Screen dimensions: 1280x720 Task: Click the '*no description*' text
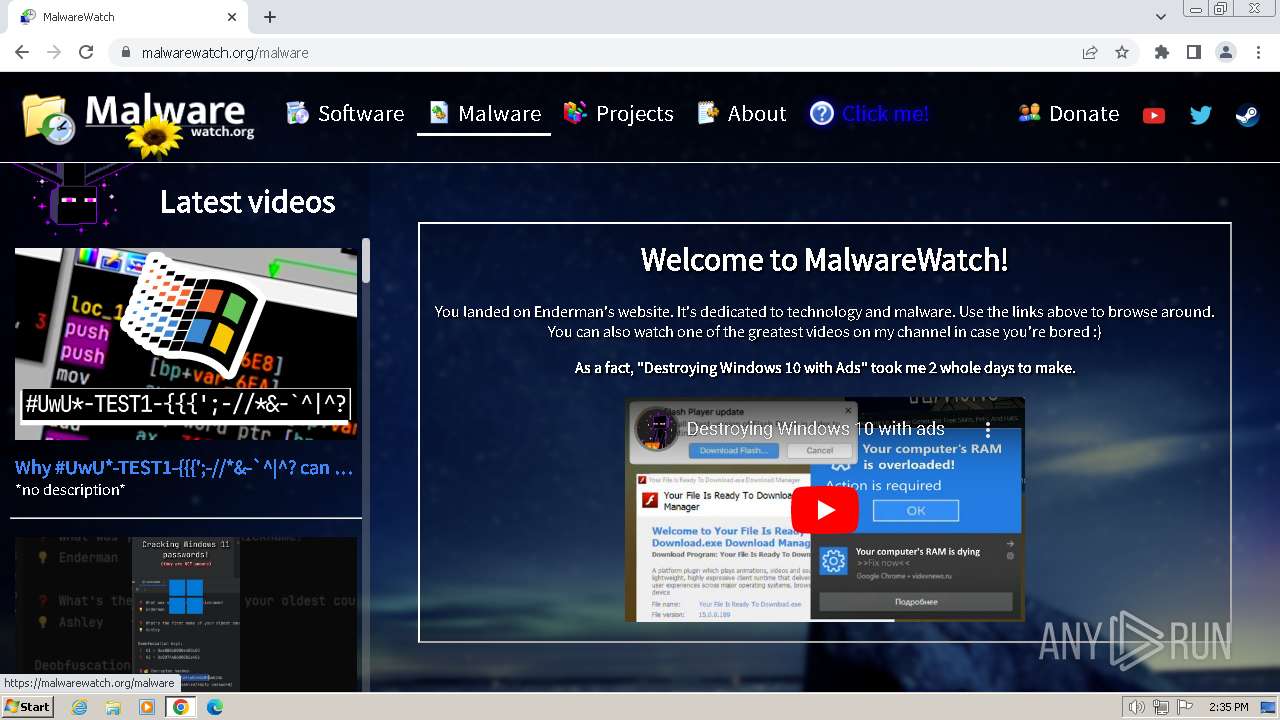point(70,490)
